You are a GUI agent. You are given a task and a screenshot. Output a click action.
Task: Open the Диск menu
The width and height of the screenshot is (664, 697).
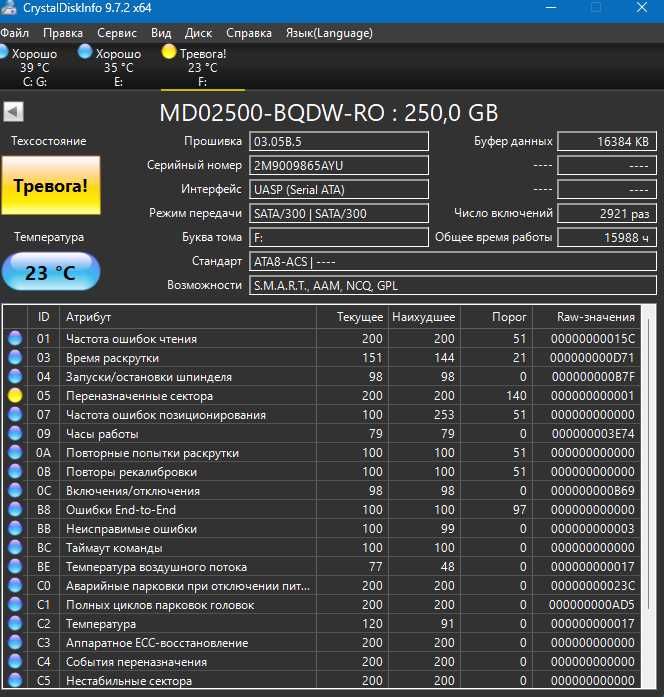[x=198, y=33]
